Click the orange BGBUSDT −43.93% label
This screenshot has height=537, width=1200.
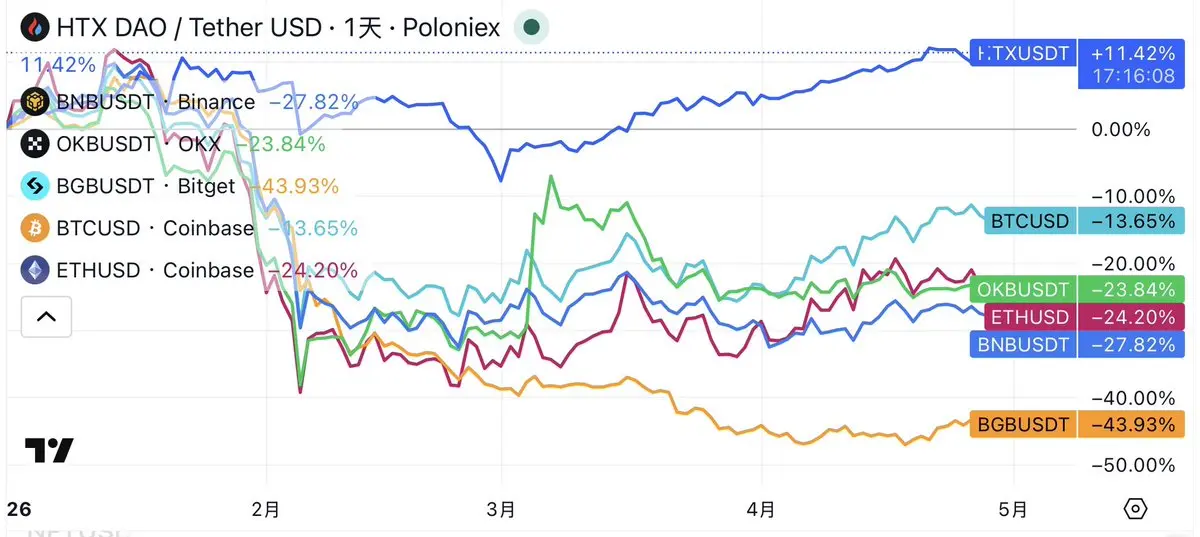tap(1074, 424)
